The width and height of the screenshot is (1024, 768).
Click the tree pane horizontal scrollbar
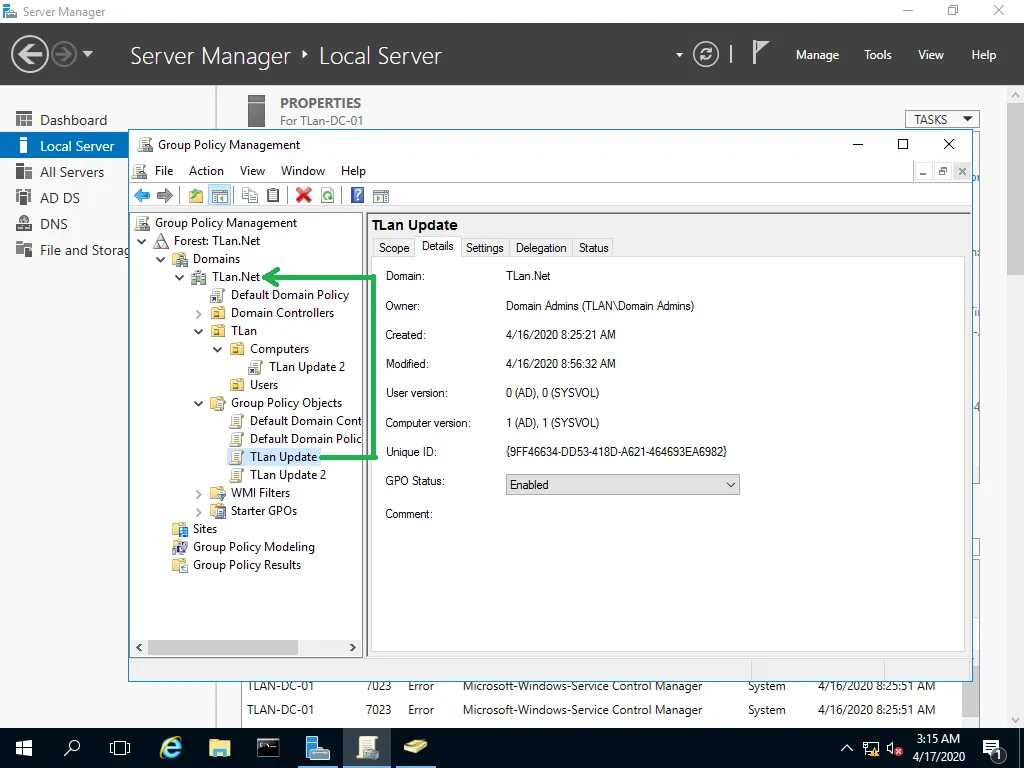point(223,647)
